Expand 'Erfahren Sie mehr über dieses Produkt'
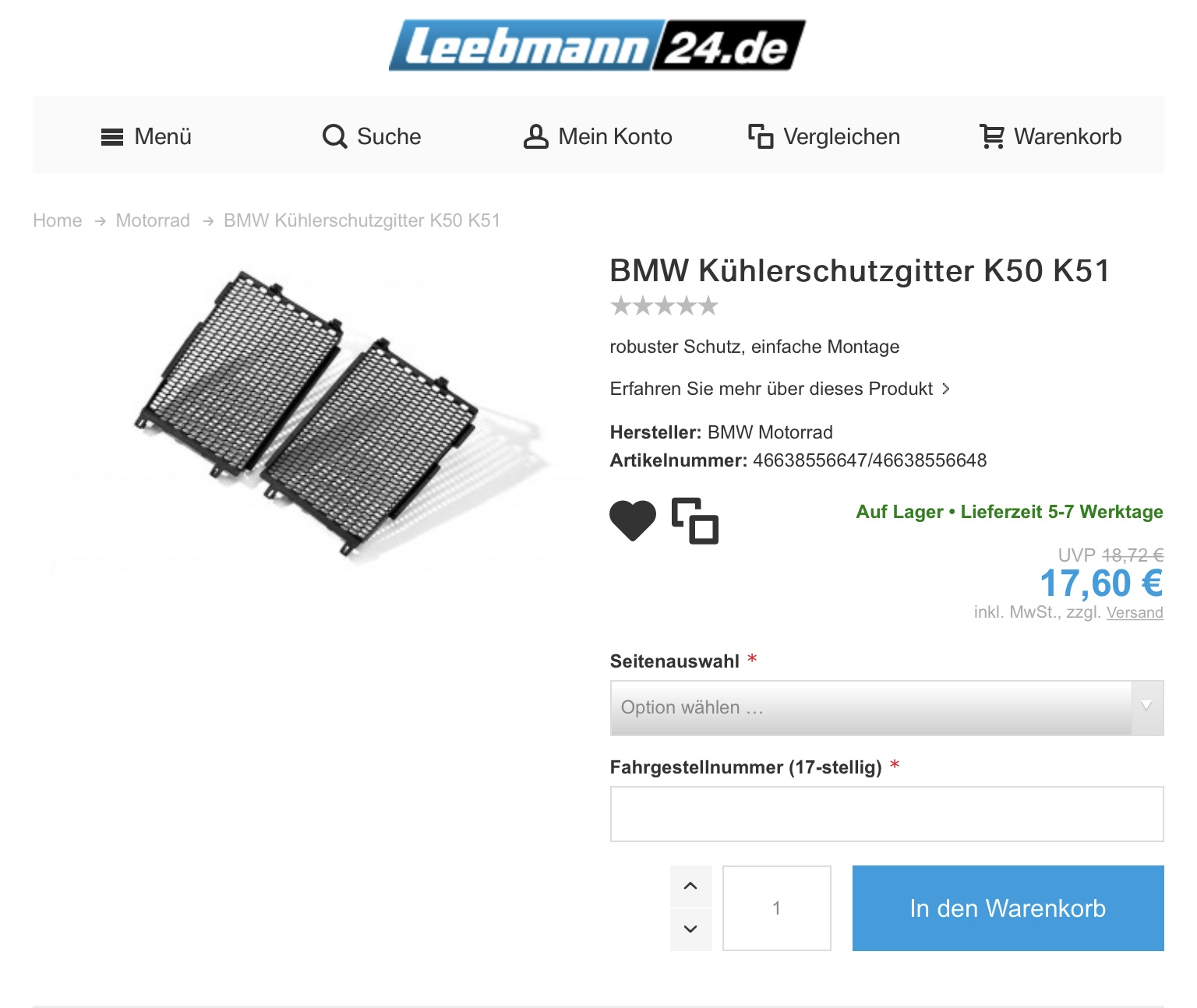 [780, 389]
